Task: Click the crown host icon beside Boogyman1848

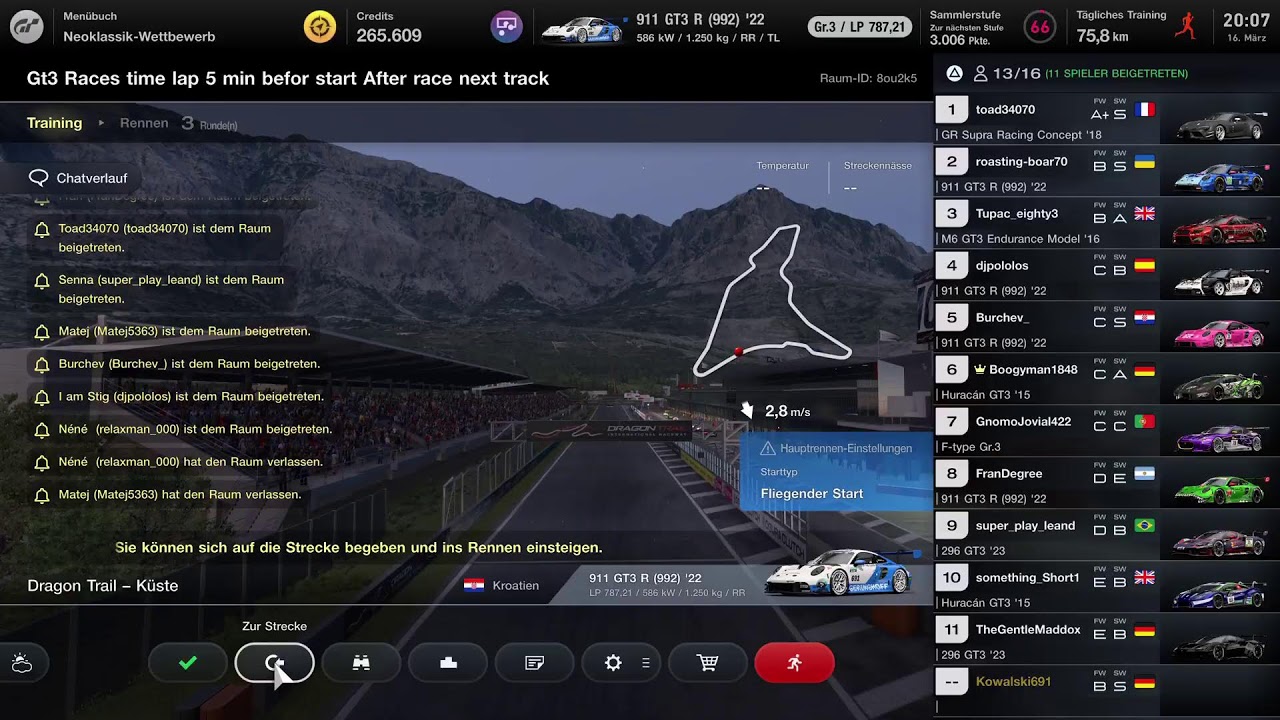Action: pos(980,370)
